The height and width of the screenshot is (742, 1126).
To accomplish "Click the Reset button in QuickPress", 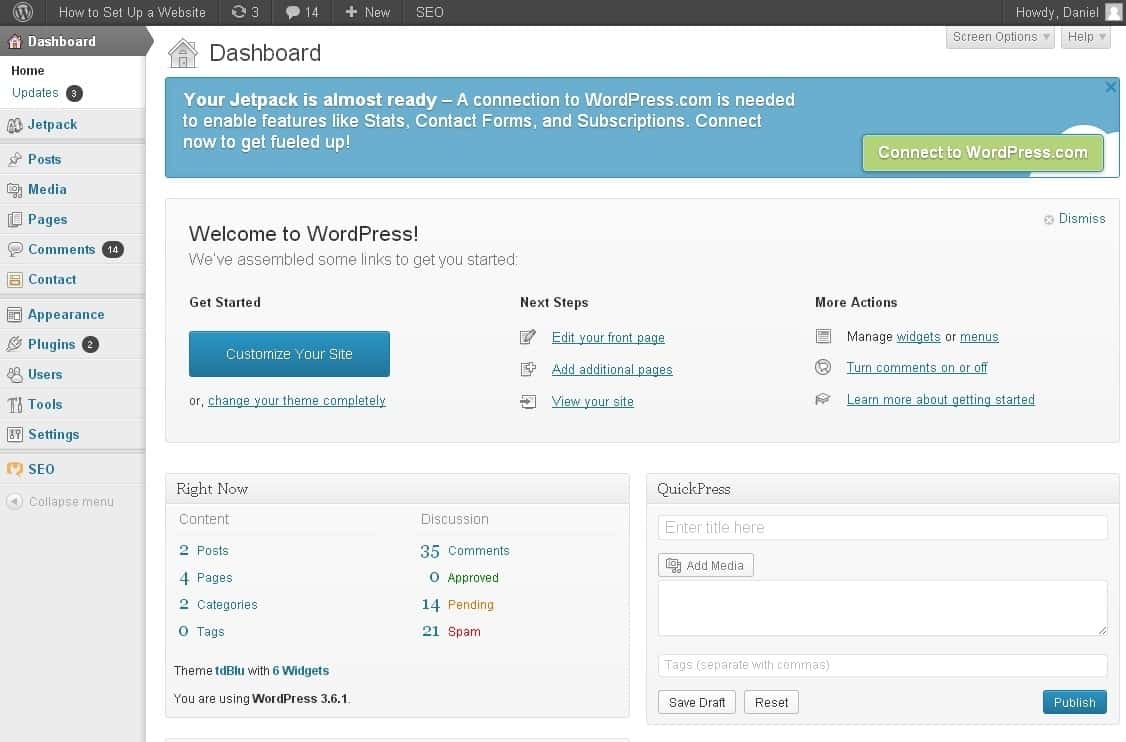I will tap(771, 702).
